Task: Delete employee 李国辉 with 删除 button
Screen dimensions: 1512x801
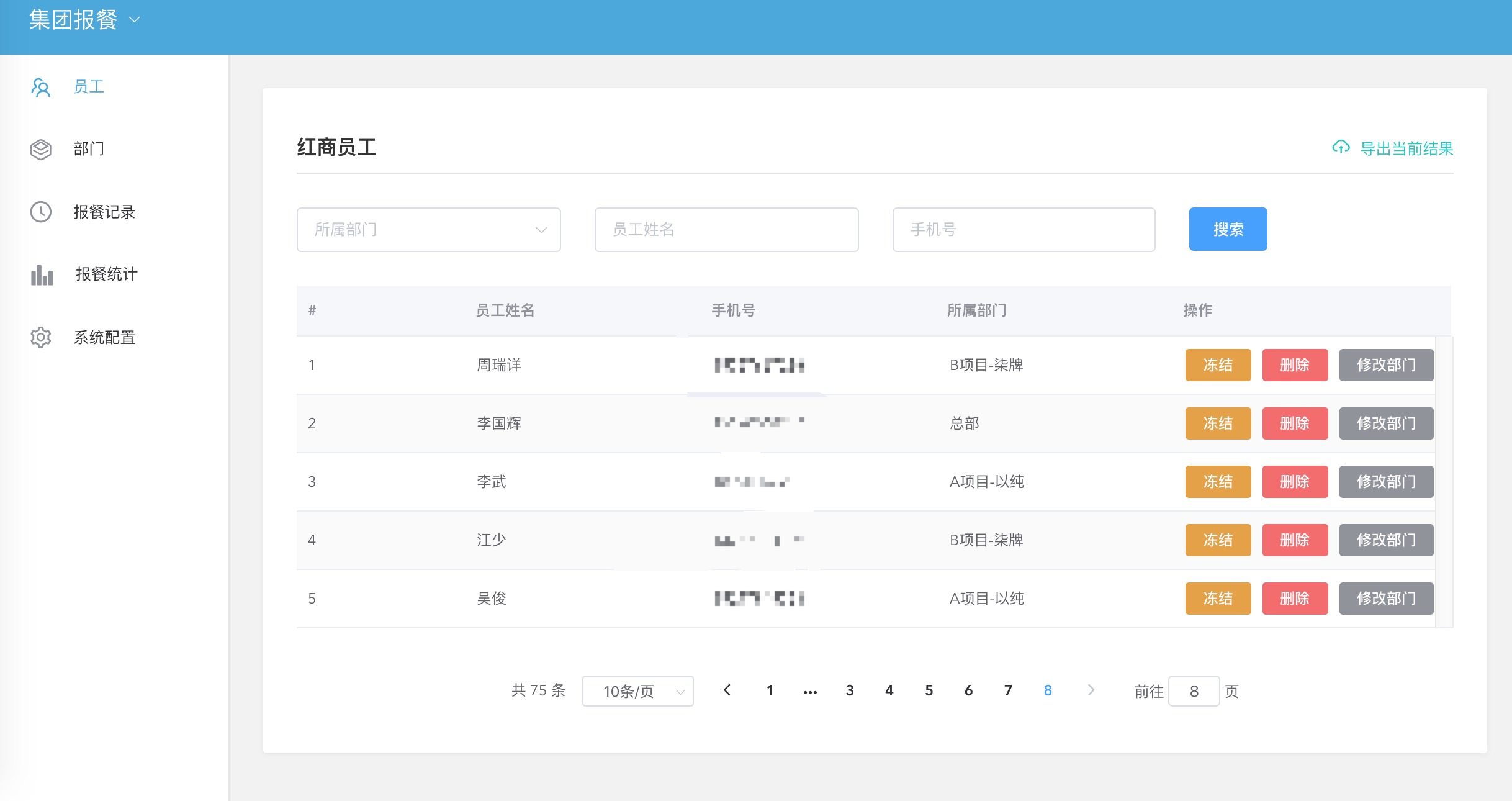Action: tap(1295, 423)
